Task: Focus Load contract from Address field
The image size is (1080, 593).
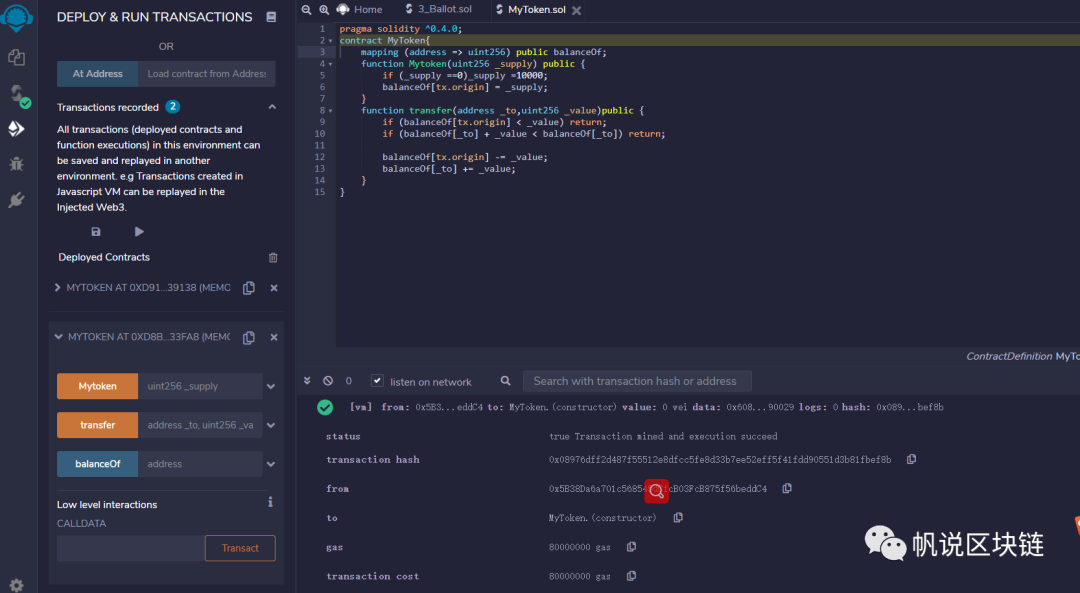Action: (x=207, y=74)
